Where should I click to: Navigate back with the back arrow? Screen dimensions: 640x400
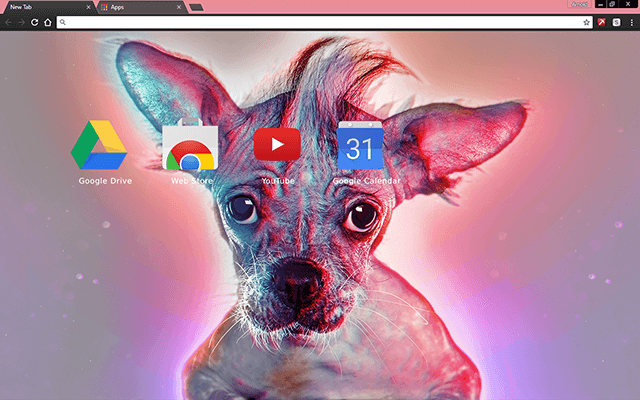coord(9,21)
